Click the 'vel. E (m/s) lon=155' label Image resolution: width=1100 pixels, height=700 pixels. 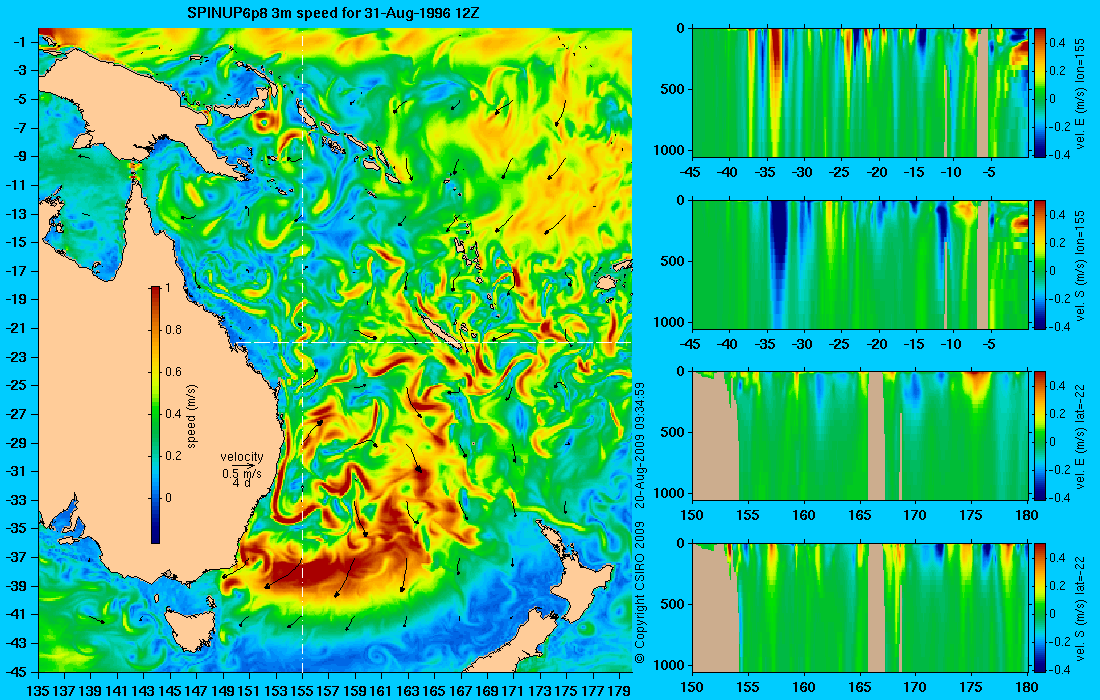click(1080, 93)
